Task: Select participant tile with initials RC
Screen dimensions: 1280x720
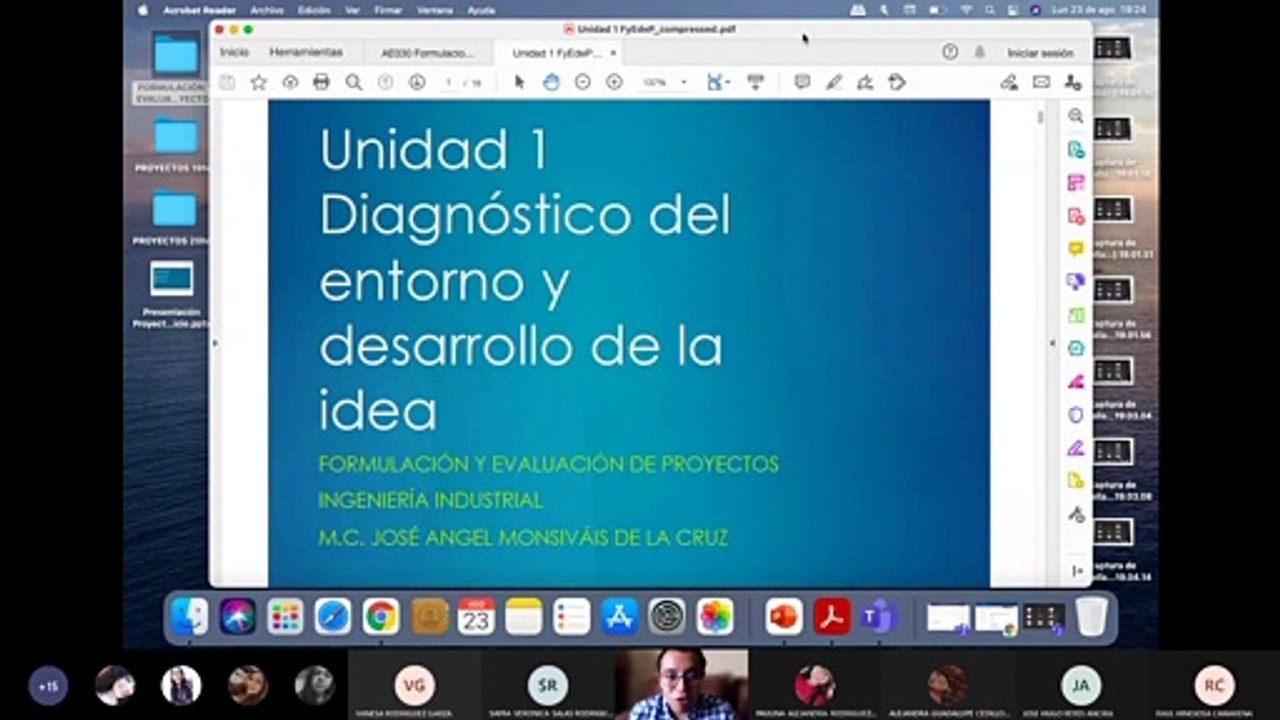Action: pos(1214,686)
